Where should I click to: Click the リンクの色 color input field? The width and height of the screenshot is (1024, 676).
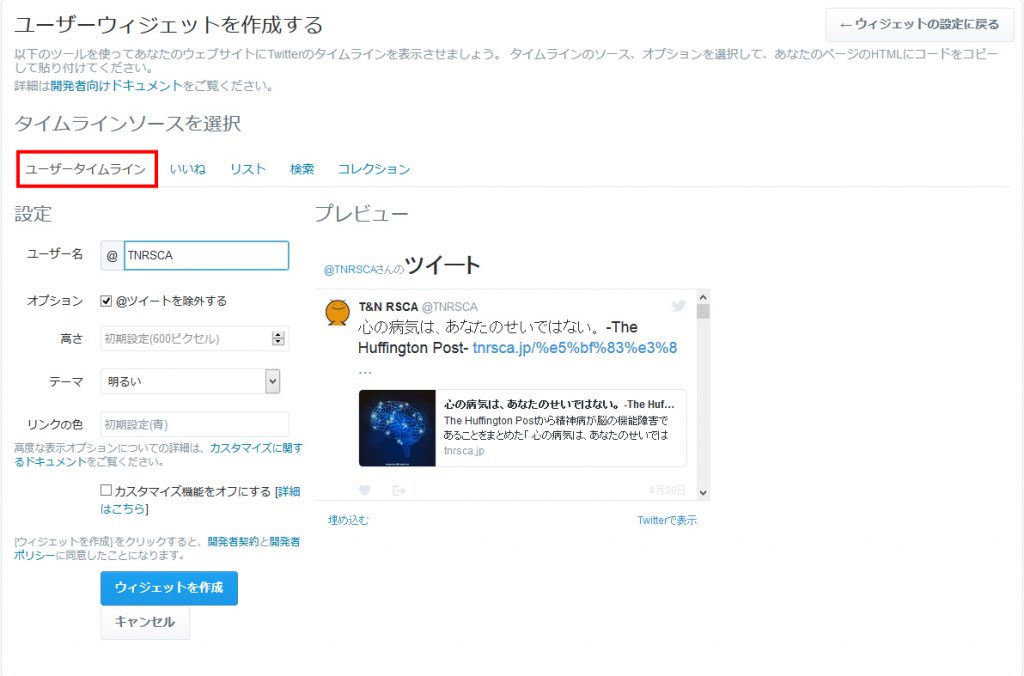click(x=194, y=423)
